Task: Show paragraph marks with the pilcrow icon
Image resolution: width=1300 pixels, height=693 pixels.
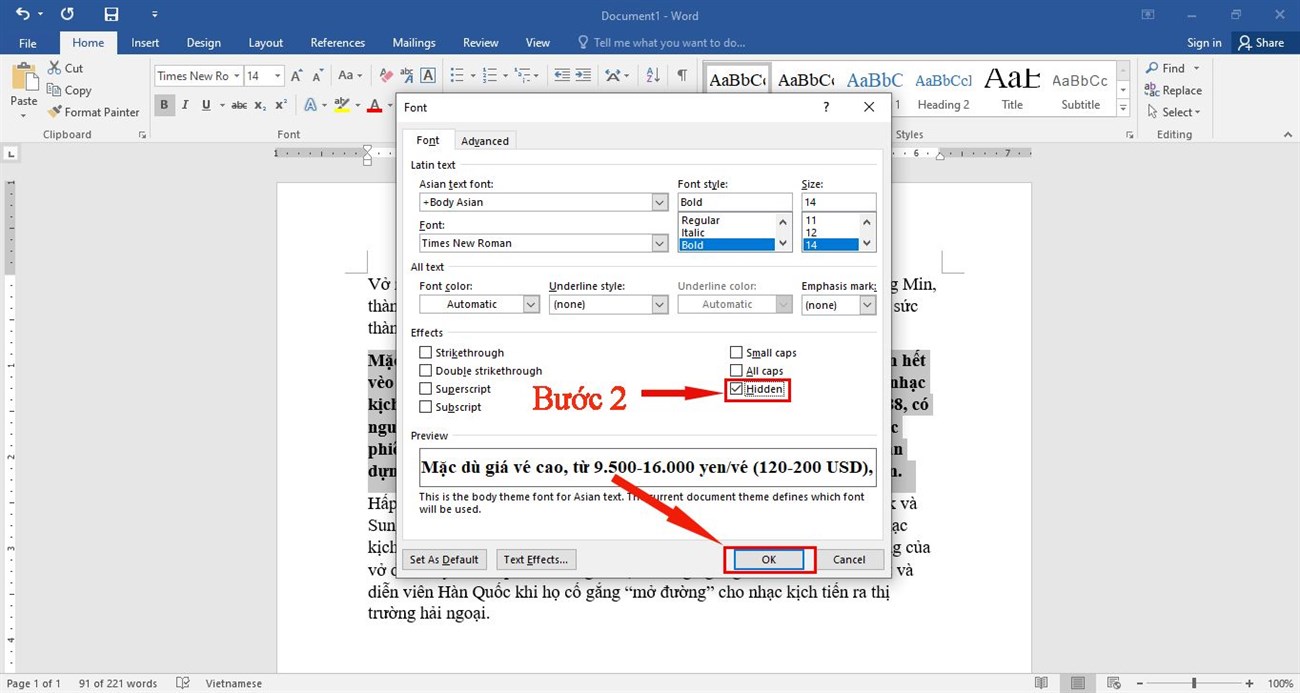Action: coord(682,75)
